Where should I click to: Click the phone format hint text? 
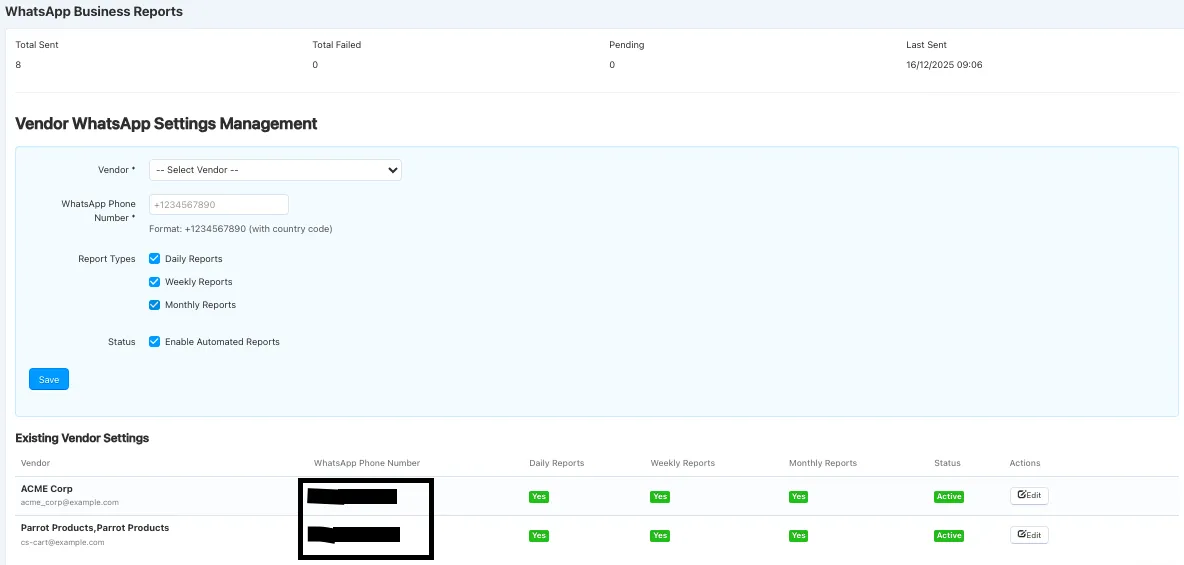point(241,228)
